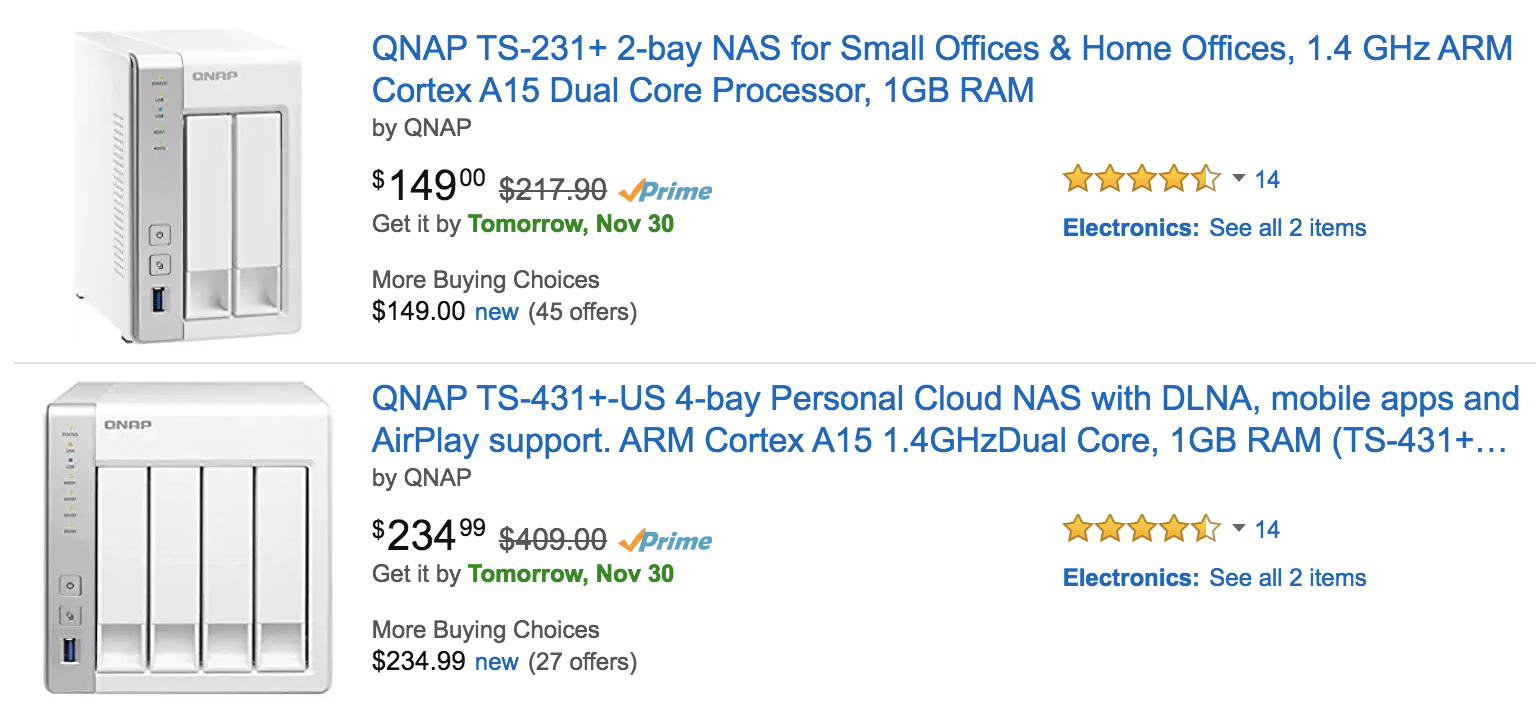Image resolution: width=1536 pixels, height=706 pixels.
Task: Click the new offers link showing 45 offers
Action: point(497,311)
